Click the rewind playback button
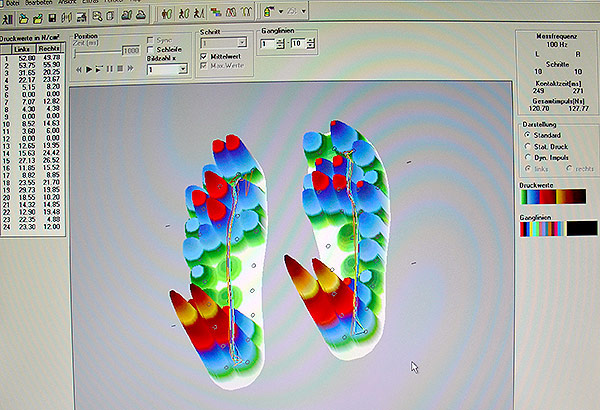Image resolution: width=600 pixels, height=410 pixels. point(79,69)
